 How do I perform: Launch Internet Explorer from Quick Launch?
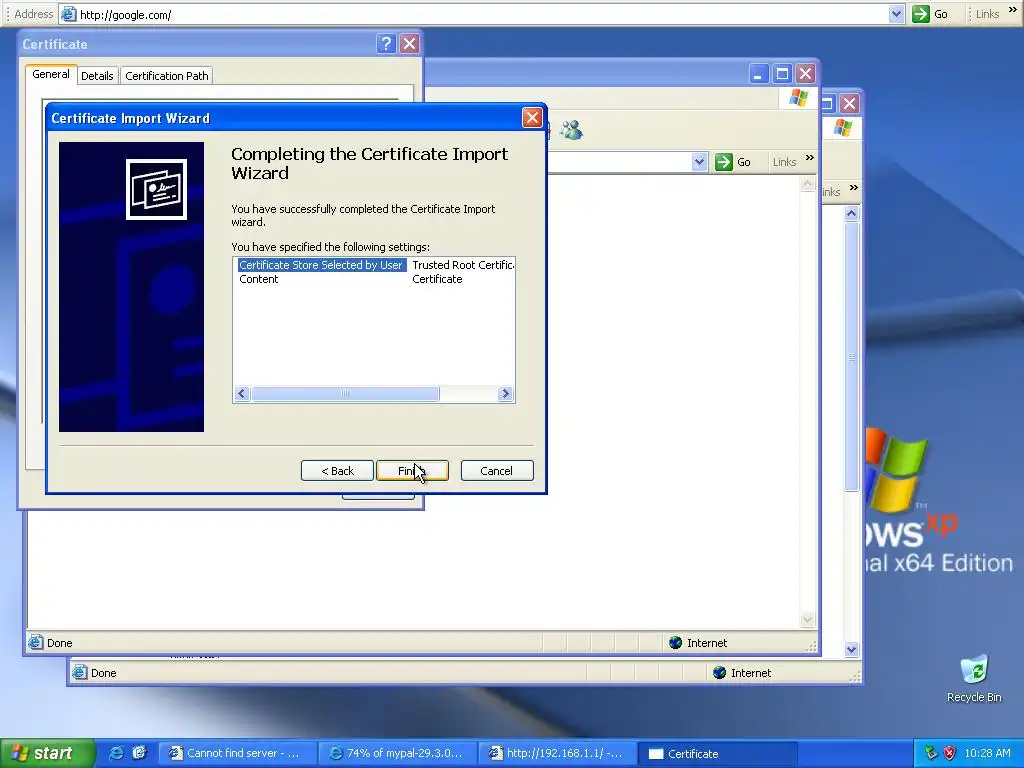click(x=116, y=753)
